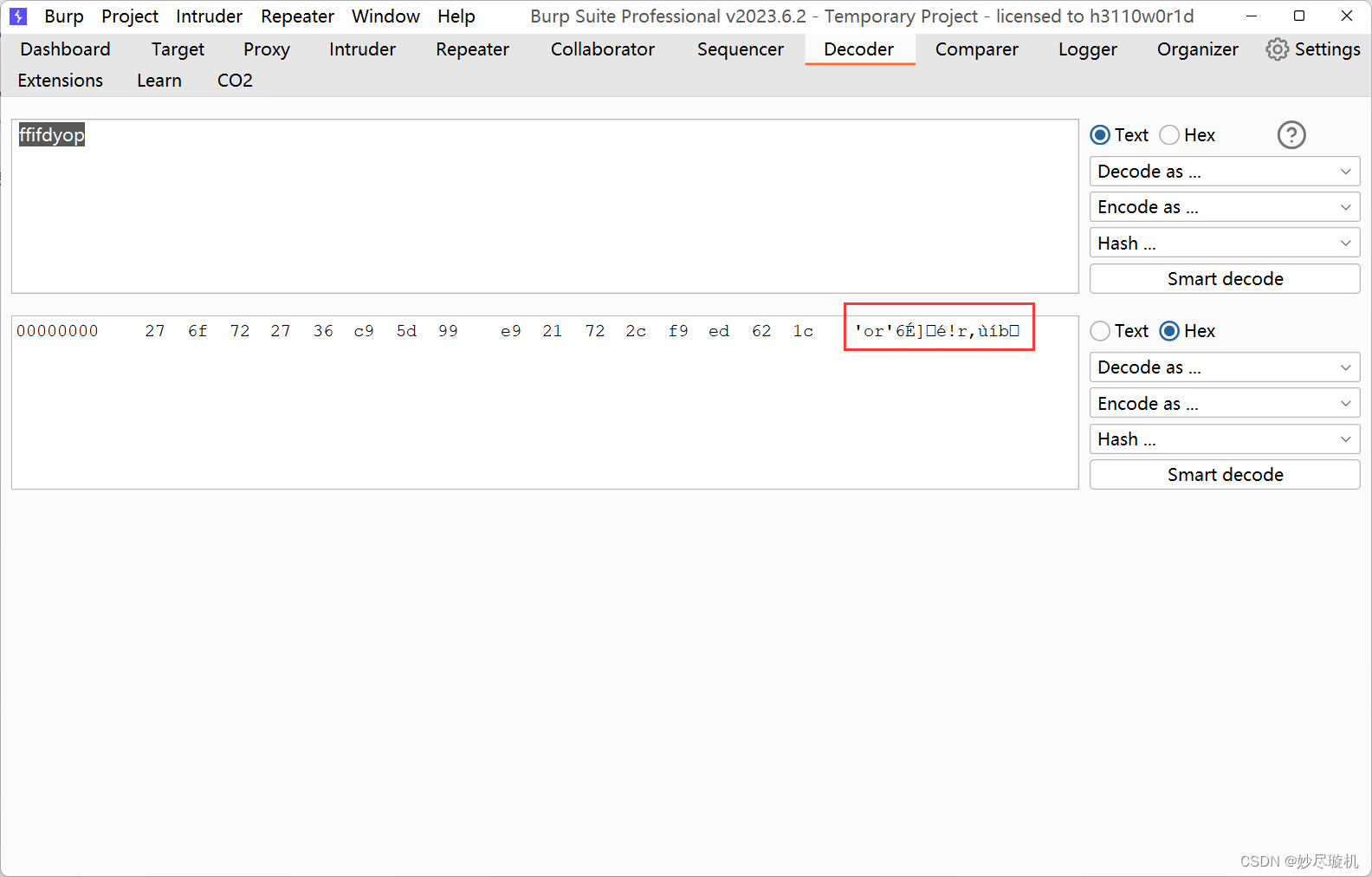Switch to the Dashboard tab
The width and height of the screenshot is (1372, 877).
65,49
